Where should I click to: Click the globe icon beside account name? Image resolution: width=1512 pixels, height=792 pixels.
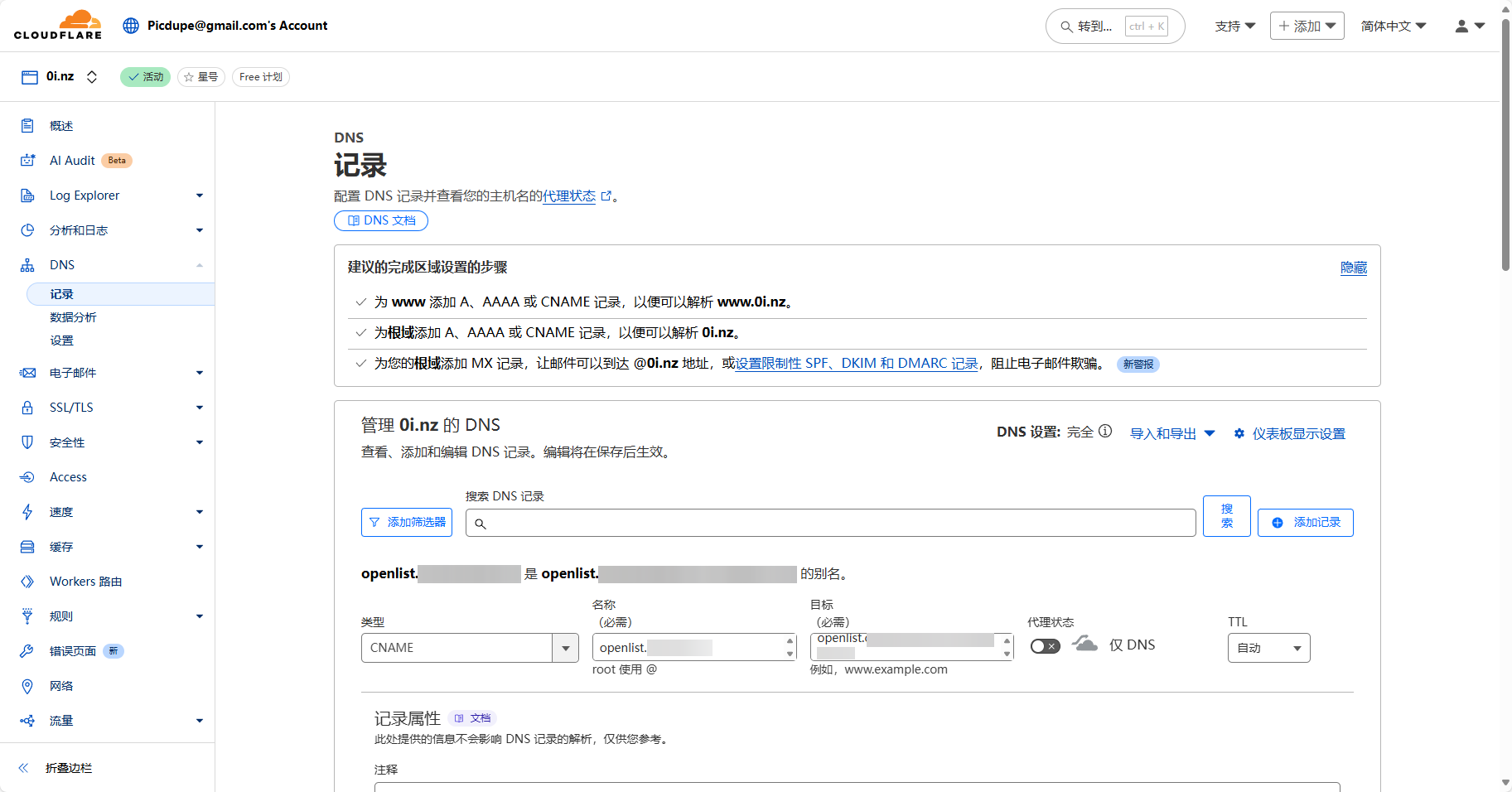coord(131,26)
